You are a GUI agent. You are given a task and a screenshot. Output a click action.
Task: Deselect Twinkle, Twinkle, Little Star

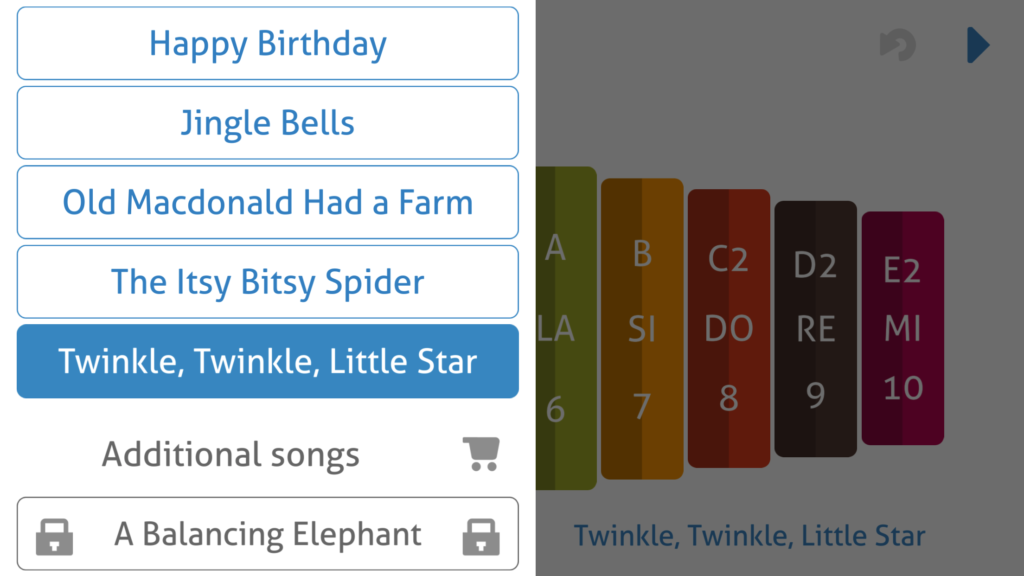click(x=267, y=361)
